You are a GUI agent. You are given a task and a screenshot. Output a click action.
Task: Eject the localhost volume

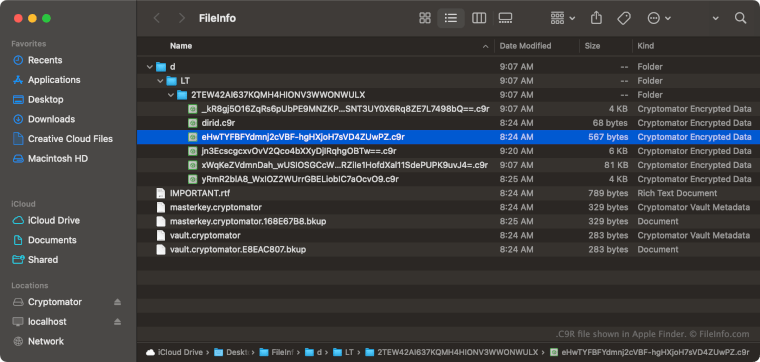(117, 322)
